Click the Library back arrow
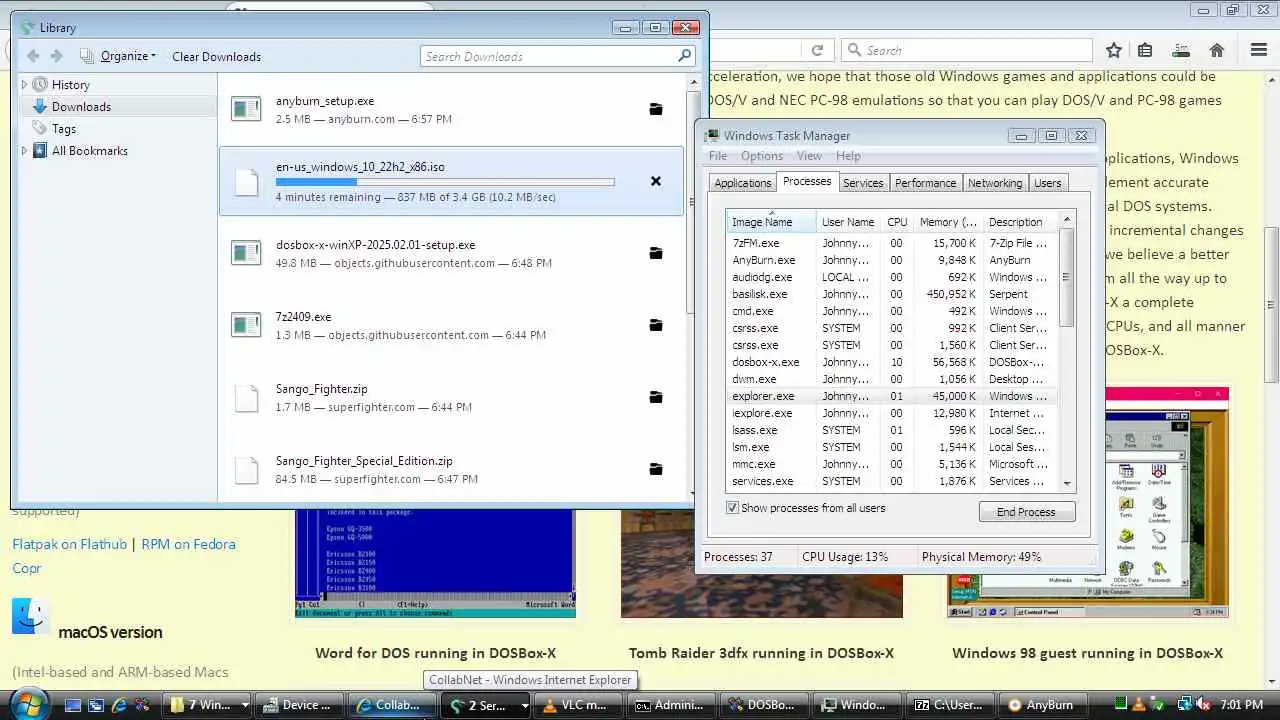This screenshot has width=1280, height=720. tap(33, 56)
